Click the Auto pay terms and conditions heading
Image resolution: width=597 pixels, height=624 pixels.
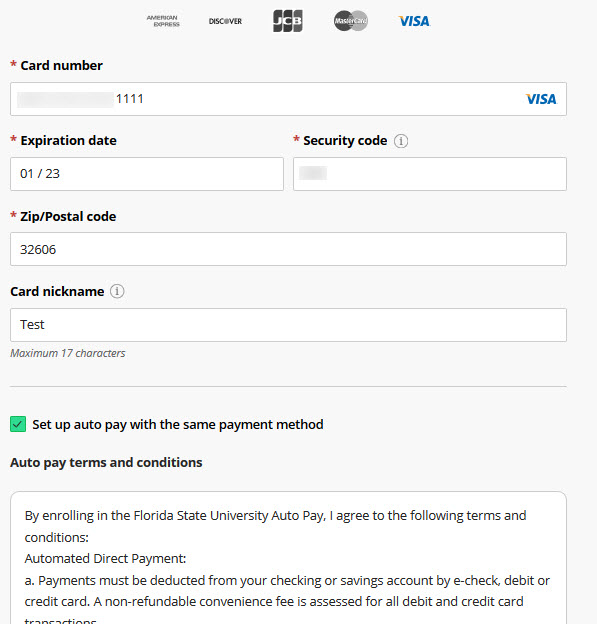click(106, 462)
